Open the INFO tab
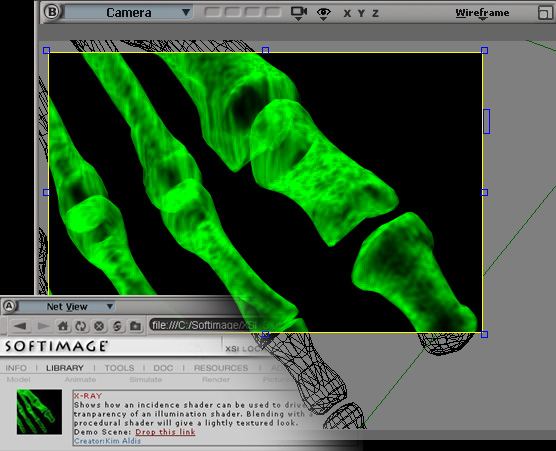 click(x=16, y=368)
